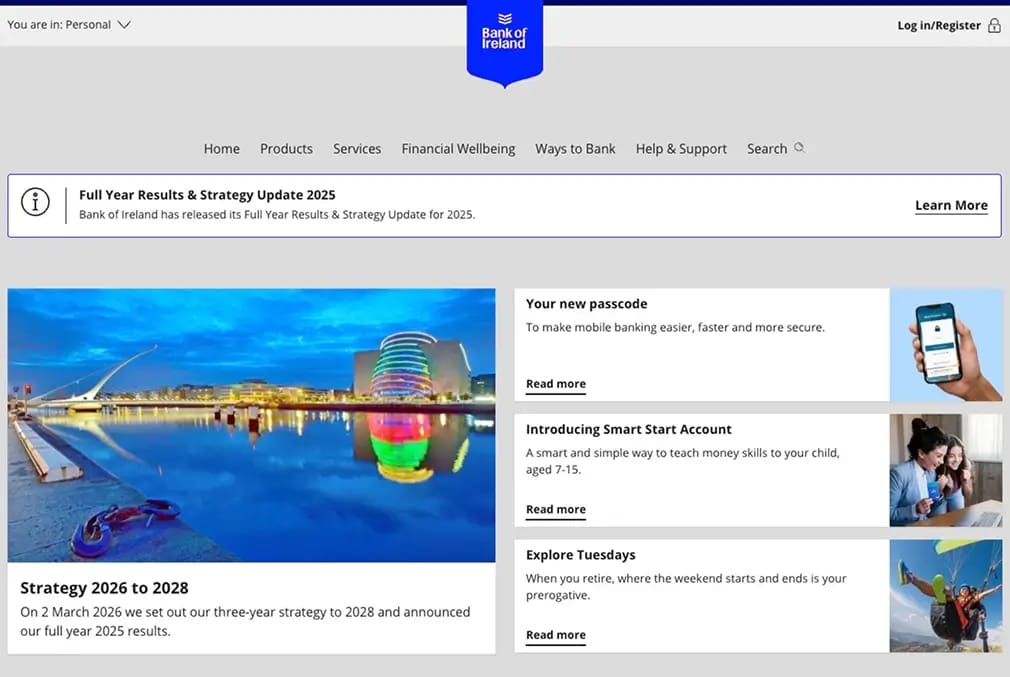This screenshot has width=1010, height=677.
Task: Click the magnifying glass search icon
Action: coord(799,148)
